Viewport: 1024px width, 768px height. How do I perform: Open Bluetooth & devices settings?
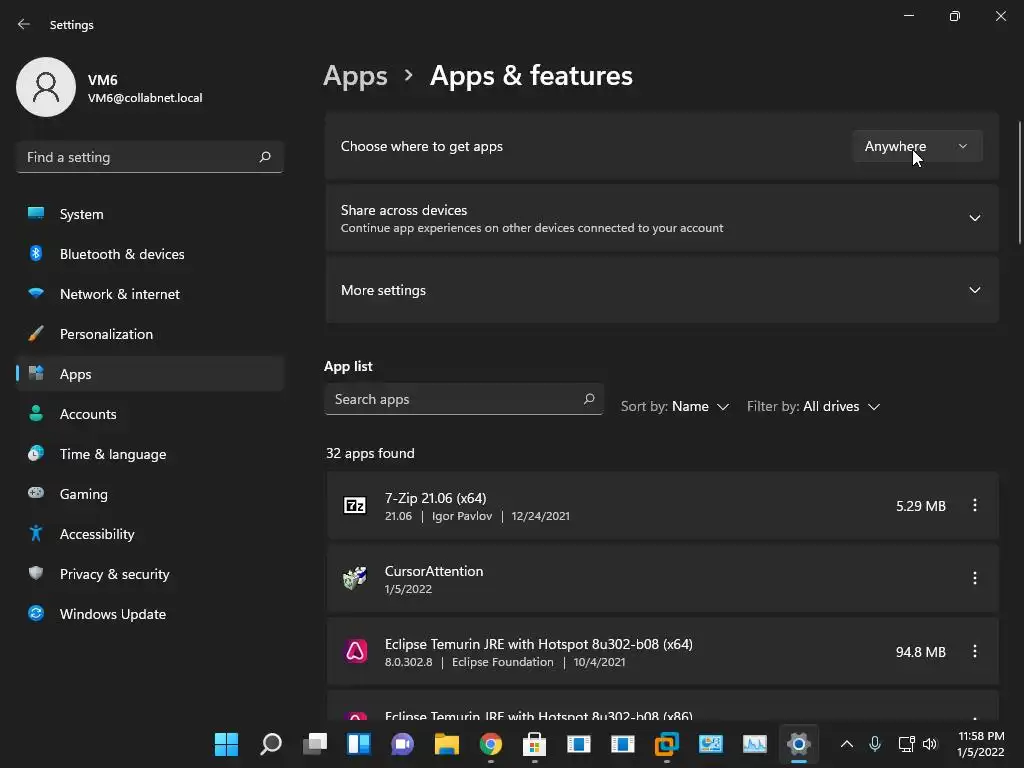tap(150, 254)
